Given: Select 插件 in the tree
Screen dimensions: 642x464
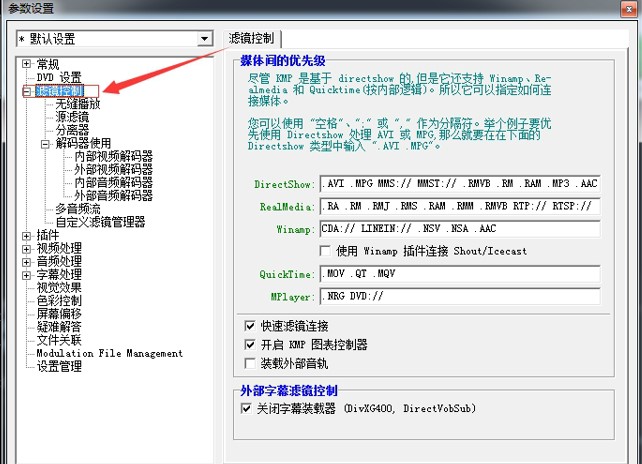Looking at the screenshot, I should [48, 235].
